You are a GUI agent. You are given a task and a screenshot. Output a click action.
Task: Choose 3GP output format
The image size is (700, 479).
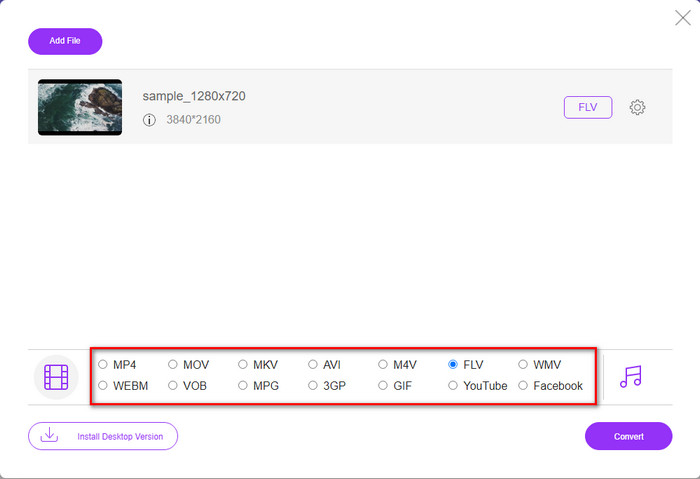[x=313, y=385]
